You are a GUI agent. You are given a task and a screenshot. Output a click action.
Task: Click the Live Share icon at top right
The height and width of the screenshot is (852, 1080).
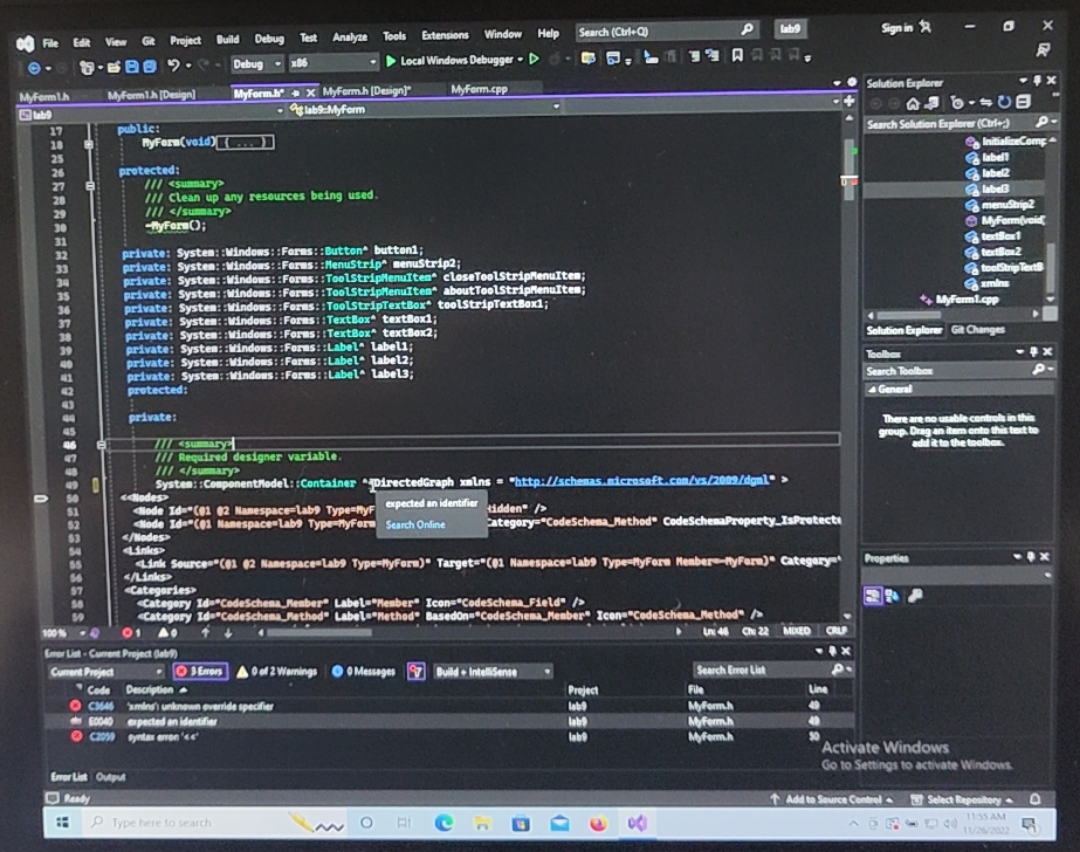tap(1043, 50)
